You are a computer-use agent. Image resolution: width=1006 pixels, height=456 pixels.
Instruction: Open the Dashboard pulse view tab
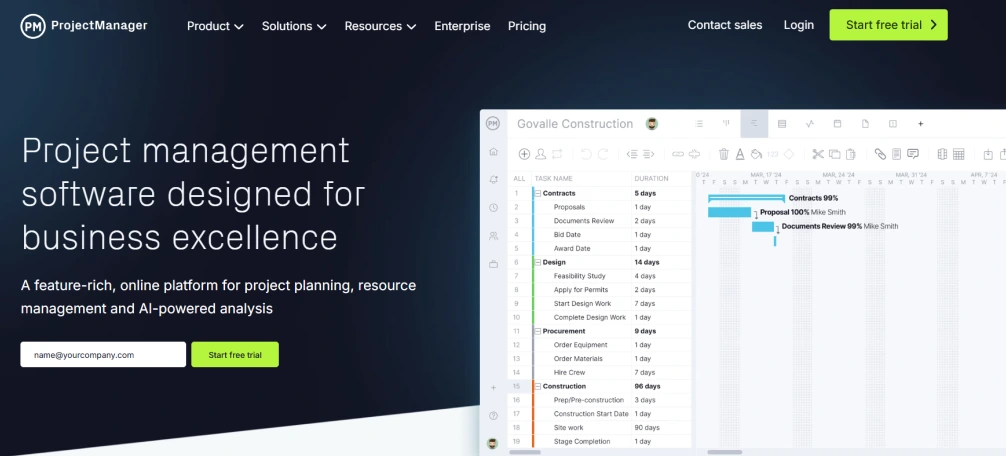point(810,124)
